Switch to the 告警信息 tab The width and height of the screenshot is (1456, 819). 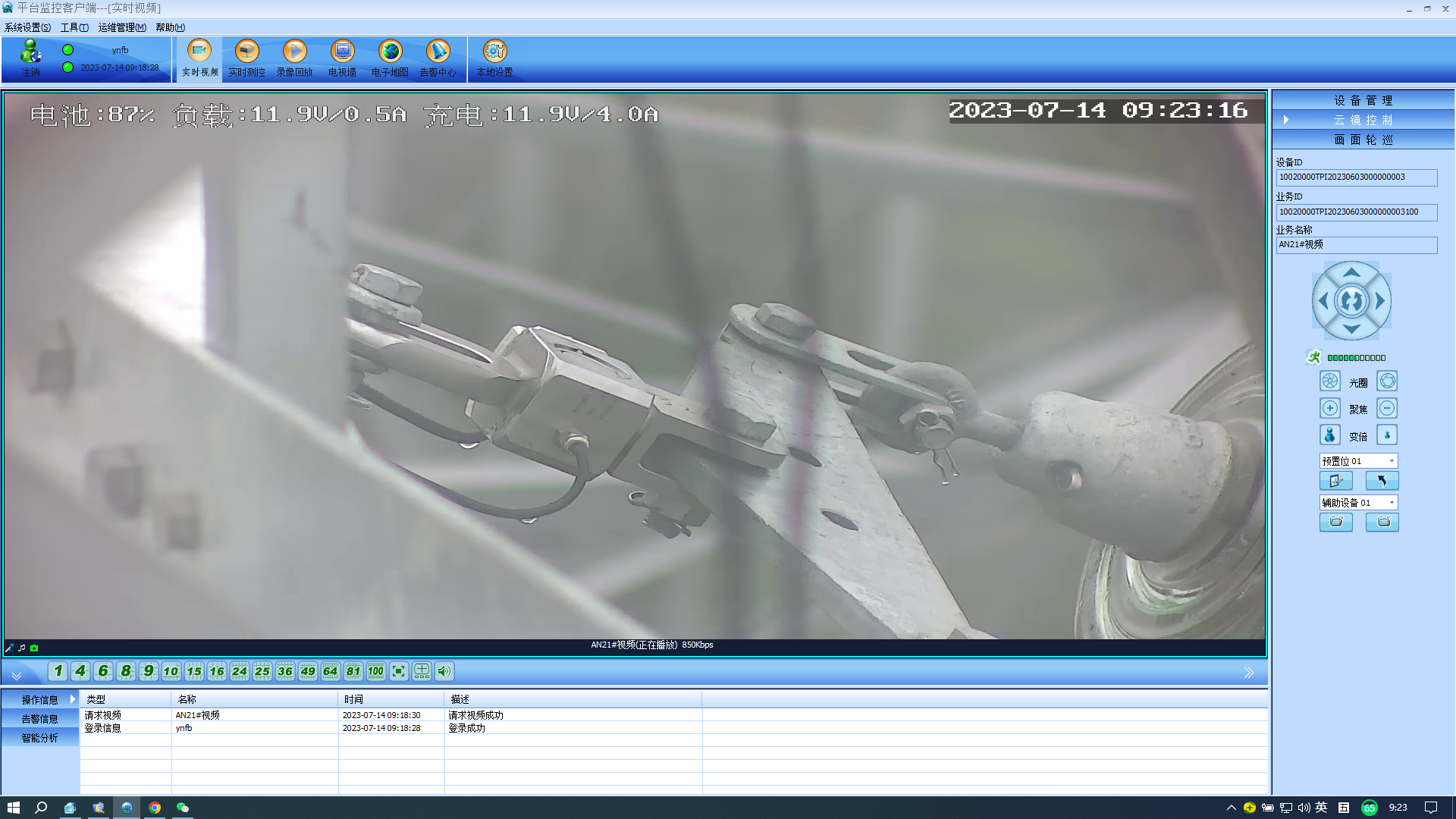coord(39,719)
